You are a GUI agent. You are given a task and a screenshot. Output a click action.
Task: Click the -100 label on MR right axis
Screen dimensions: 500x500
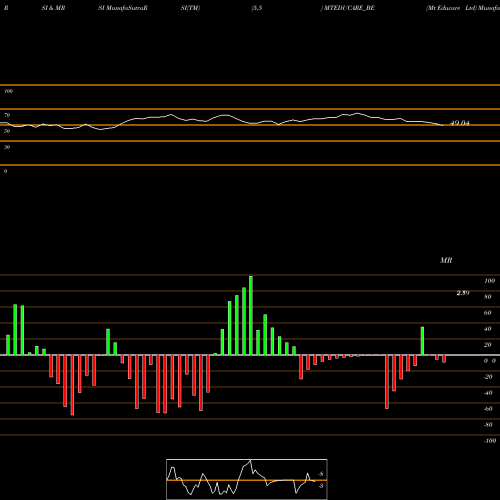490,441
